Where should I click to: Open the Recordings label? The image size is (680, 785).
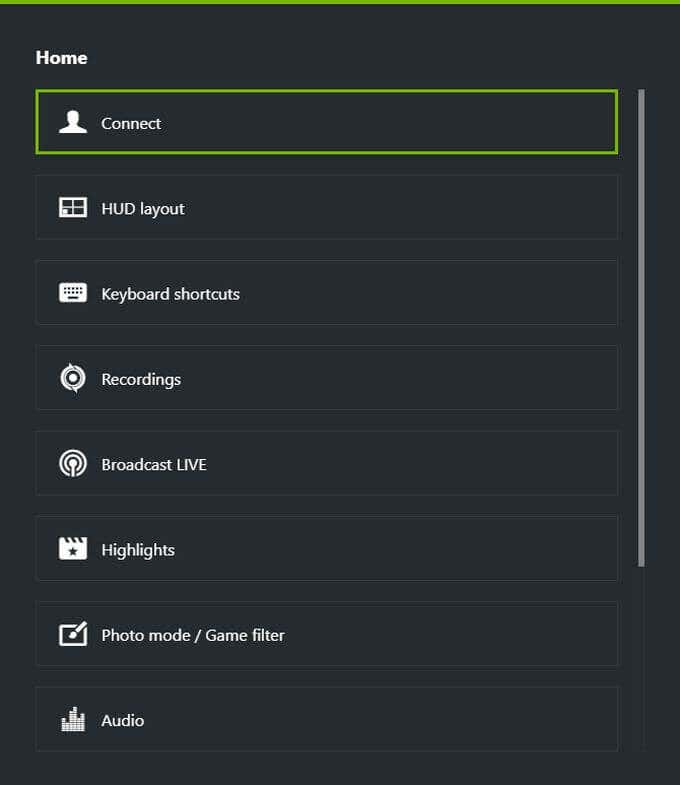point(141,379)
